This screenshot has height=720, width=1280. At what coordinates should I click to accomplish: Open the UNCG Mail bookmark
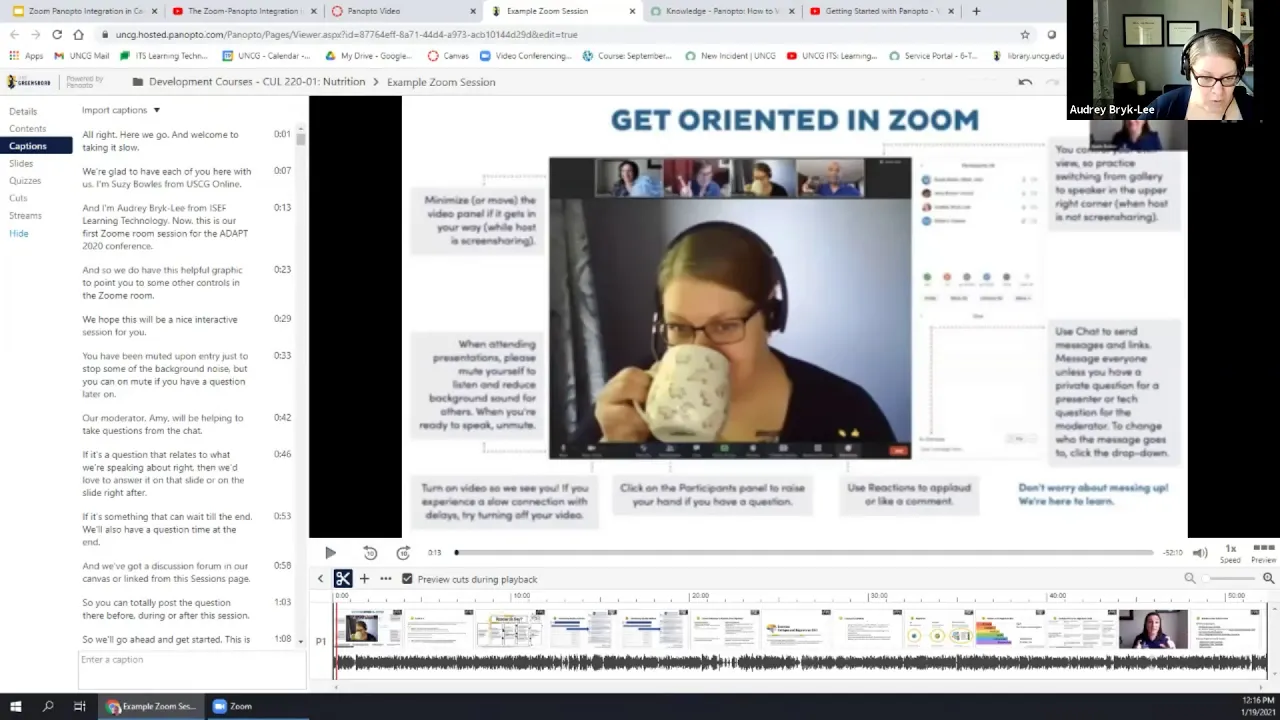[82, 56]
